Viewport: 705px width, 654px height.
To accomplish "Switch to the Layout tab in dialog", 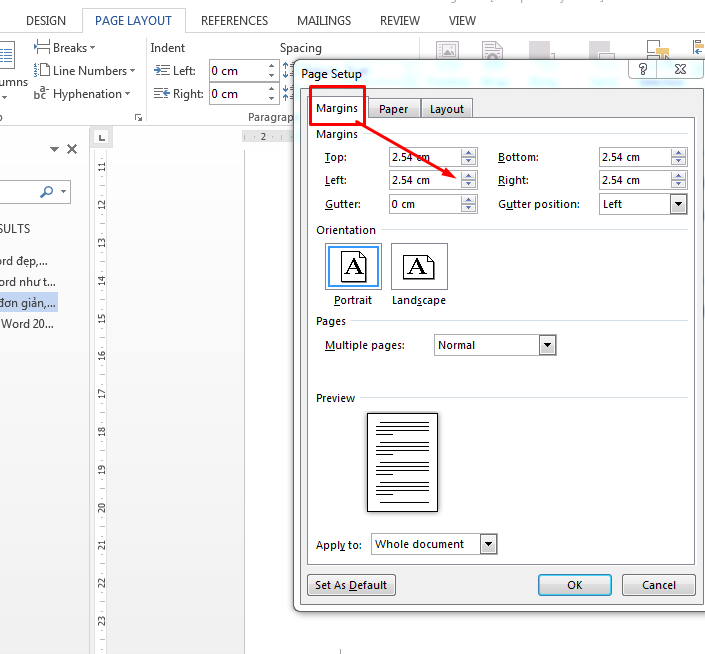I will [447, 109].
